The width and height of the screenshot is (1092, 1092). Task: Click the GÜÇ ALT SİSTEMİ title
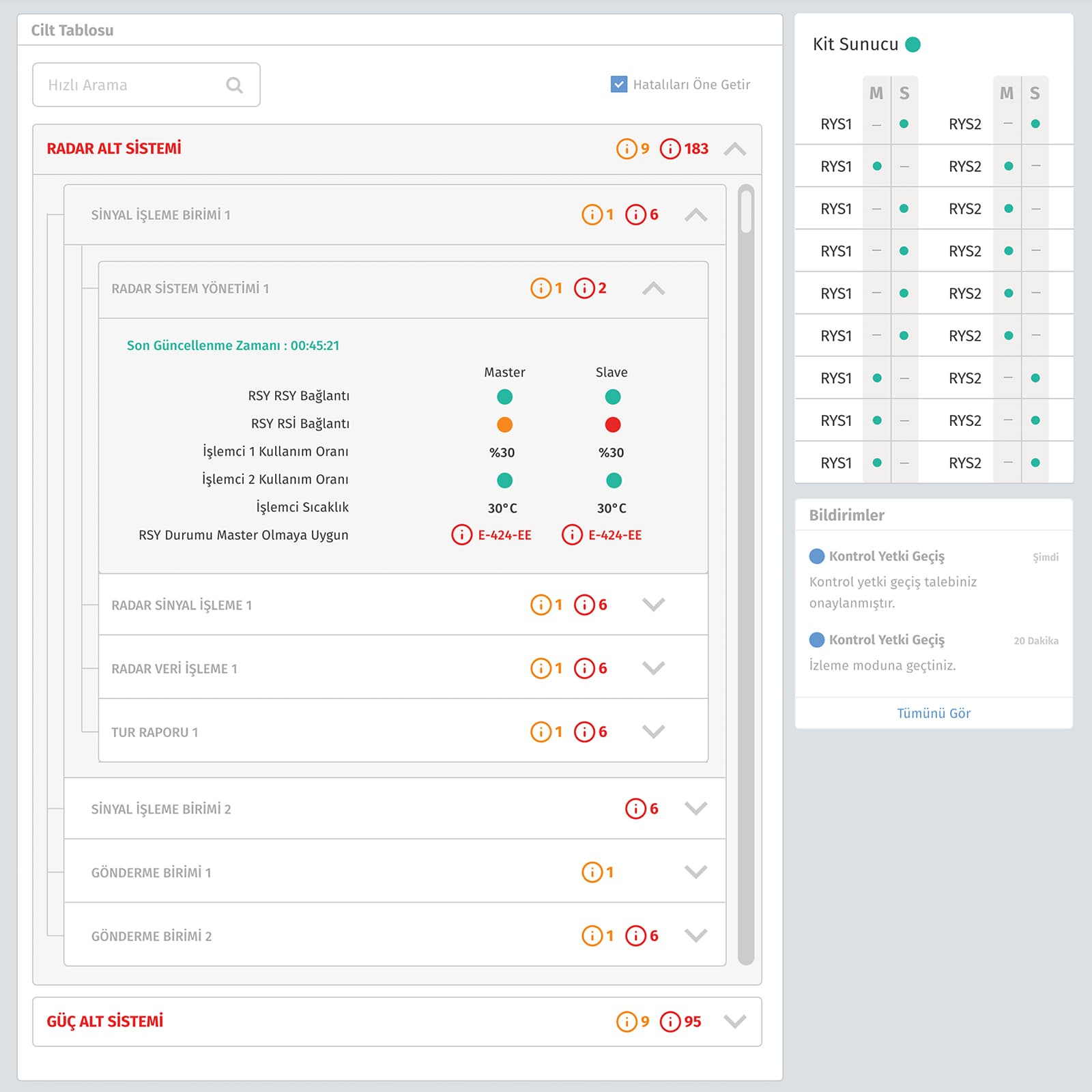[x=105, y=1021]
